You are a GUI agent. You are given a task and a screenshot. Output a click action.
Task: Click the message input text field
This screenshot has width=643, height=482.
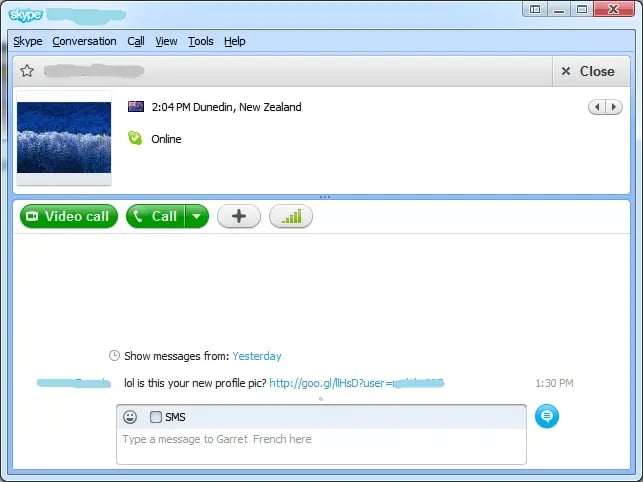(320, 446)
